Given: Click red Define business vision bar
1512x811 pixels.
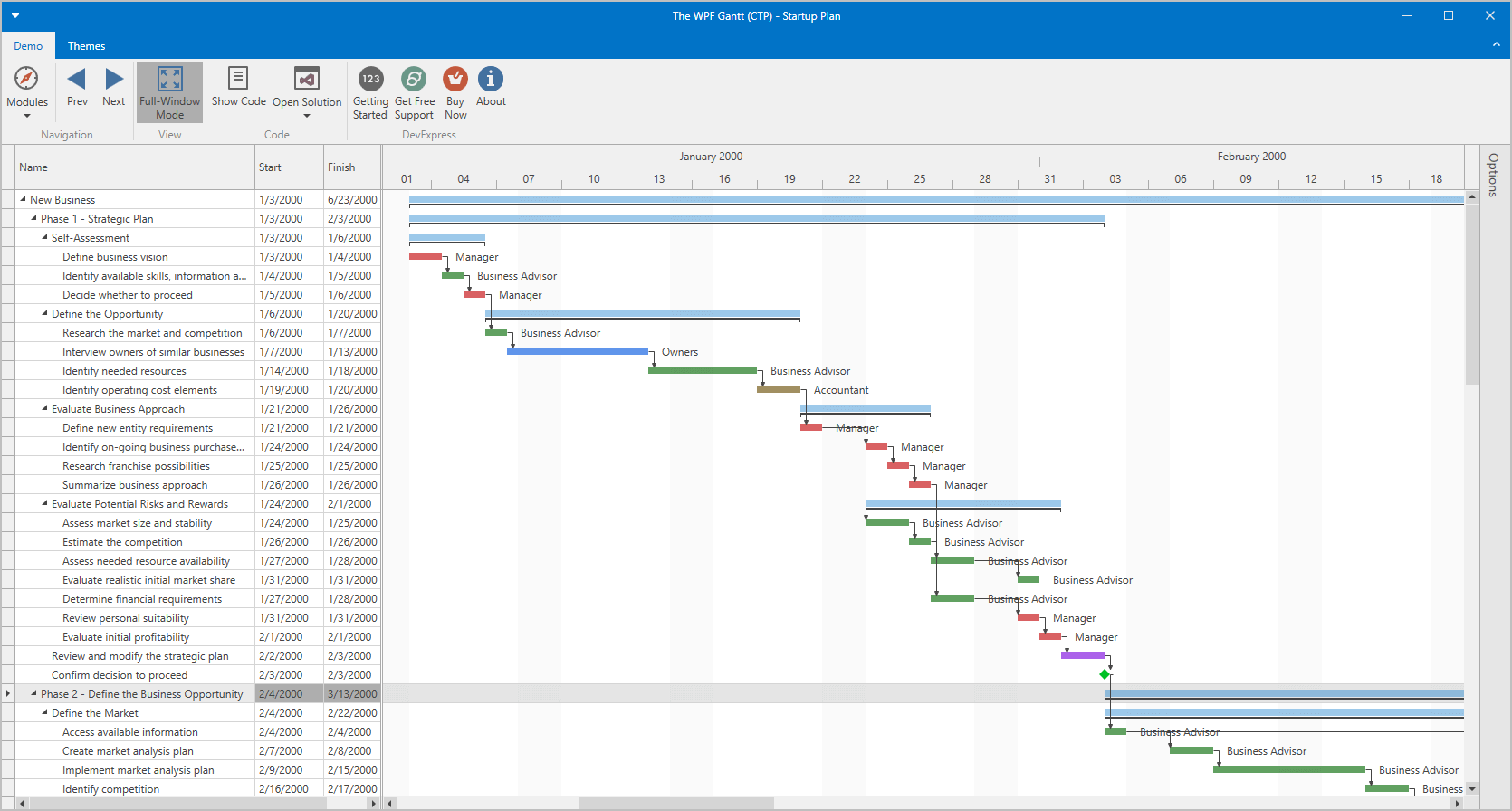Looking at the screenshot, I should tap(426, 256).
